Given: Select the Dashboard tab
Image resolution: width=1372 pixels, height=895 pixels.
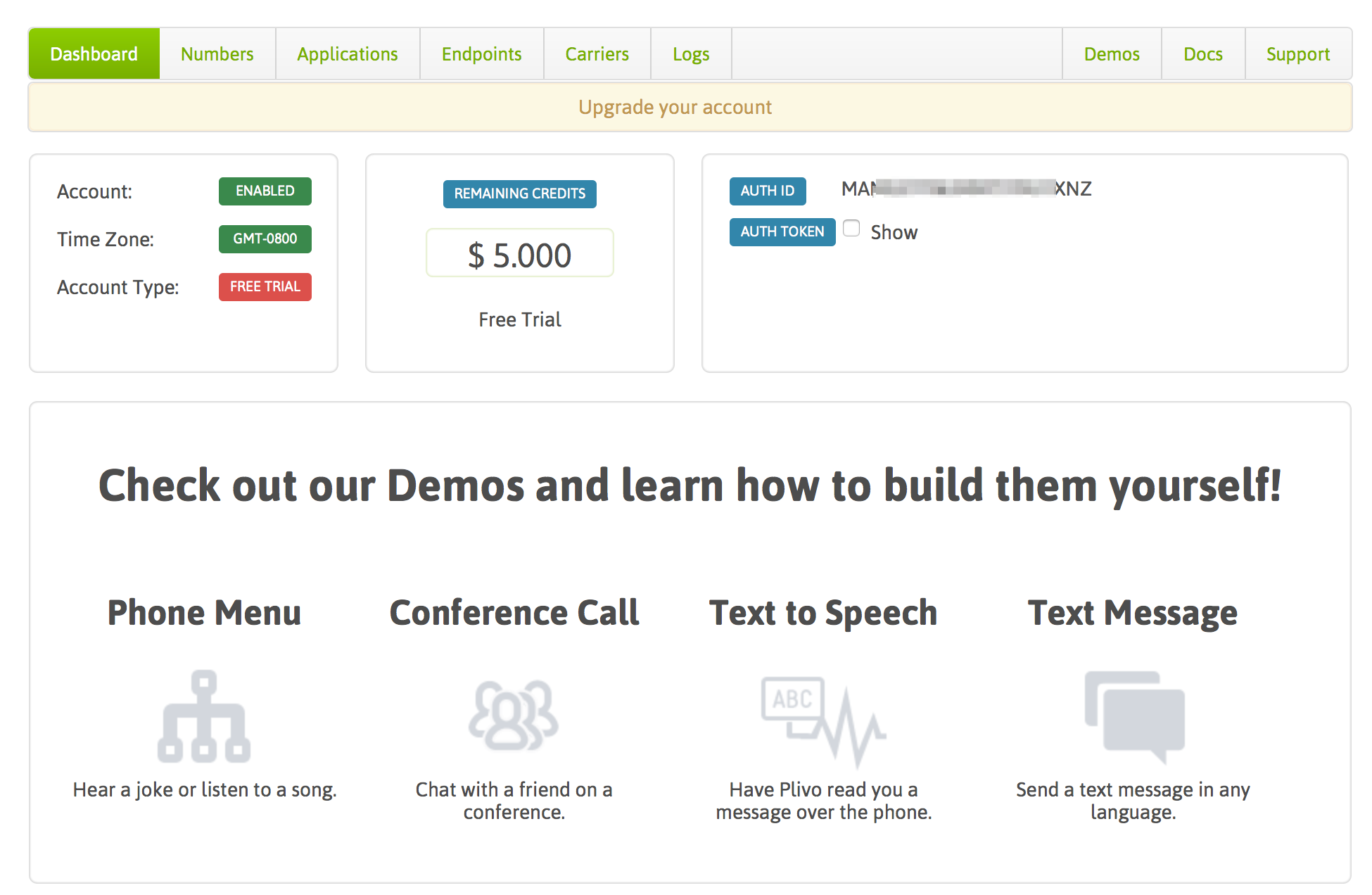Looking at the screenshot, I should tap(94, 54).
